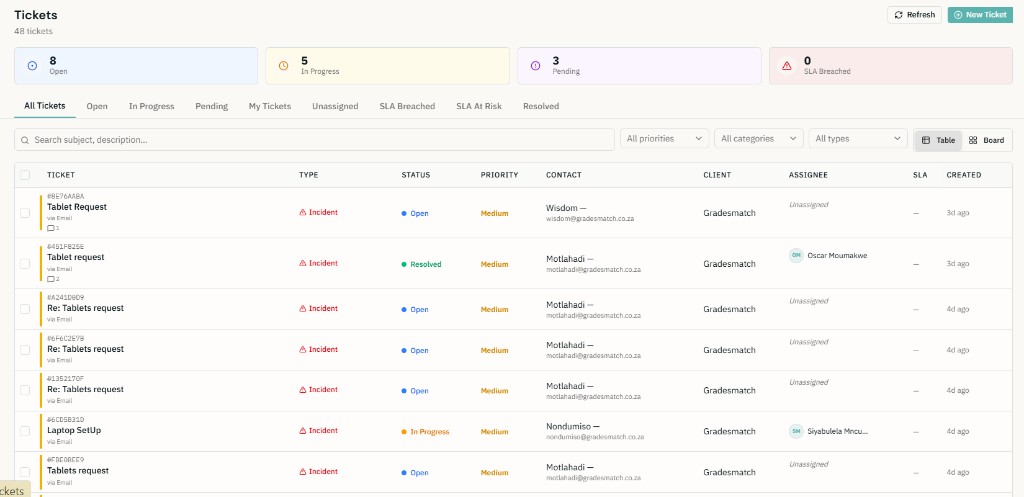Click the warning triangle icon on SLA Breached card
Screen dimensions: 1024x497
pyautogui.click(x=787, y=65)
